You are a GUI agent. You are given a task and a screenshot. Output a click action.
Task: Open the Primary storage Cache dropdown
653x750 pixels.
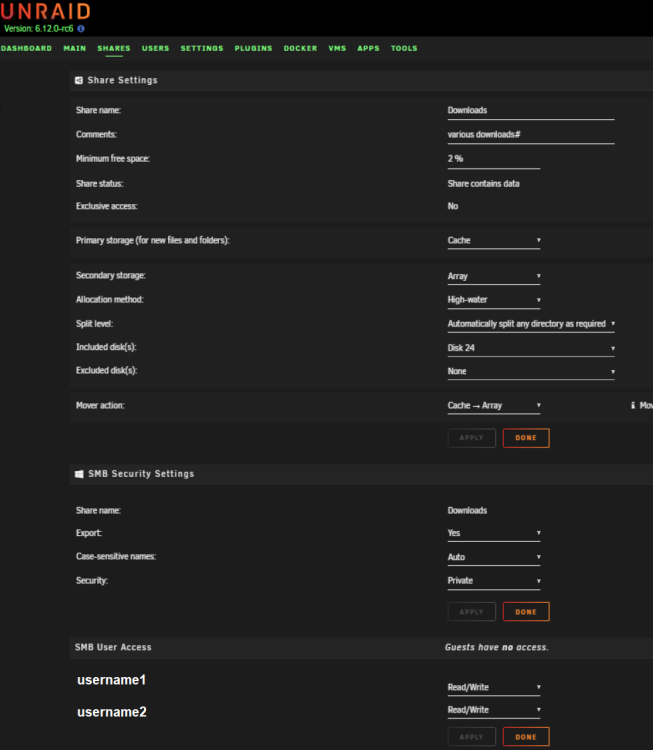[x=494, y=241]
